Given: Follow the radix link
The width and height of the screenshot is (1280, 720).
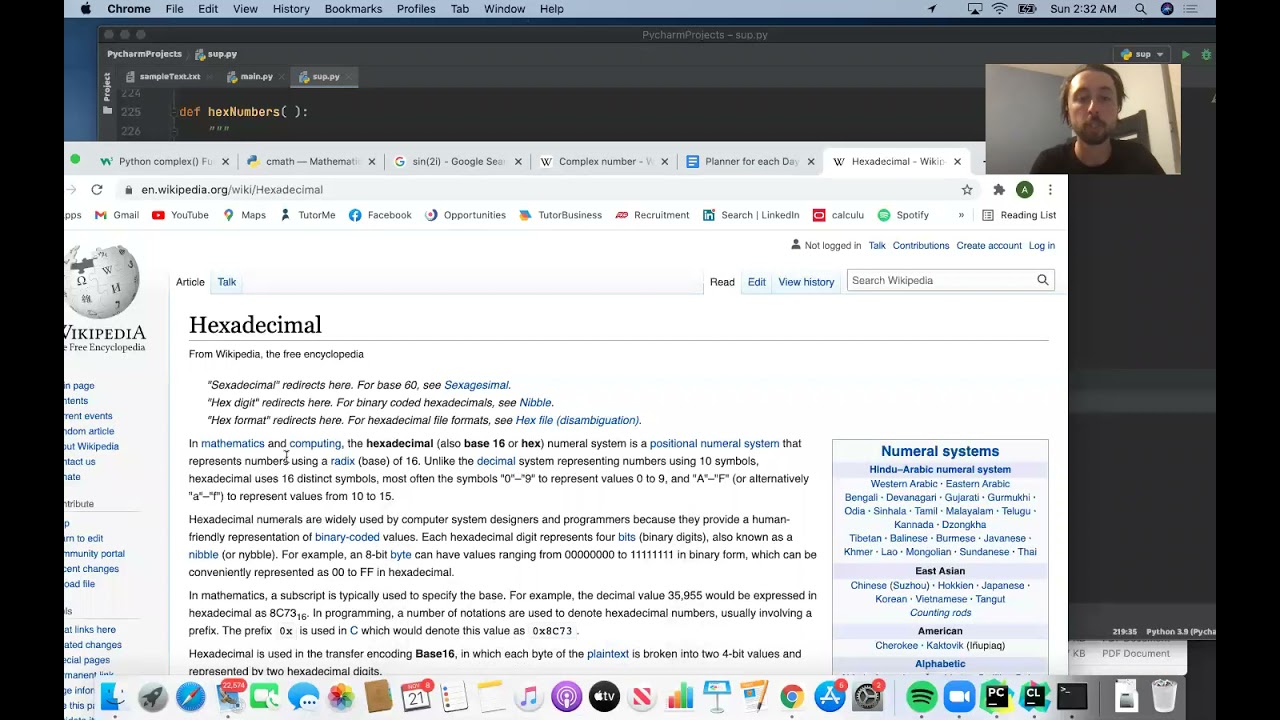Looking at the screenshot, I should pyautogui.click(x=343, y=461).
